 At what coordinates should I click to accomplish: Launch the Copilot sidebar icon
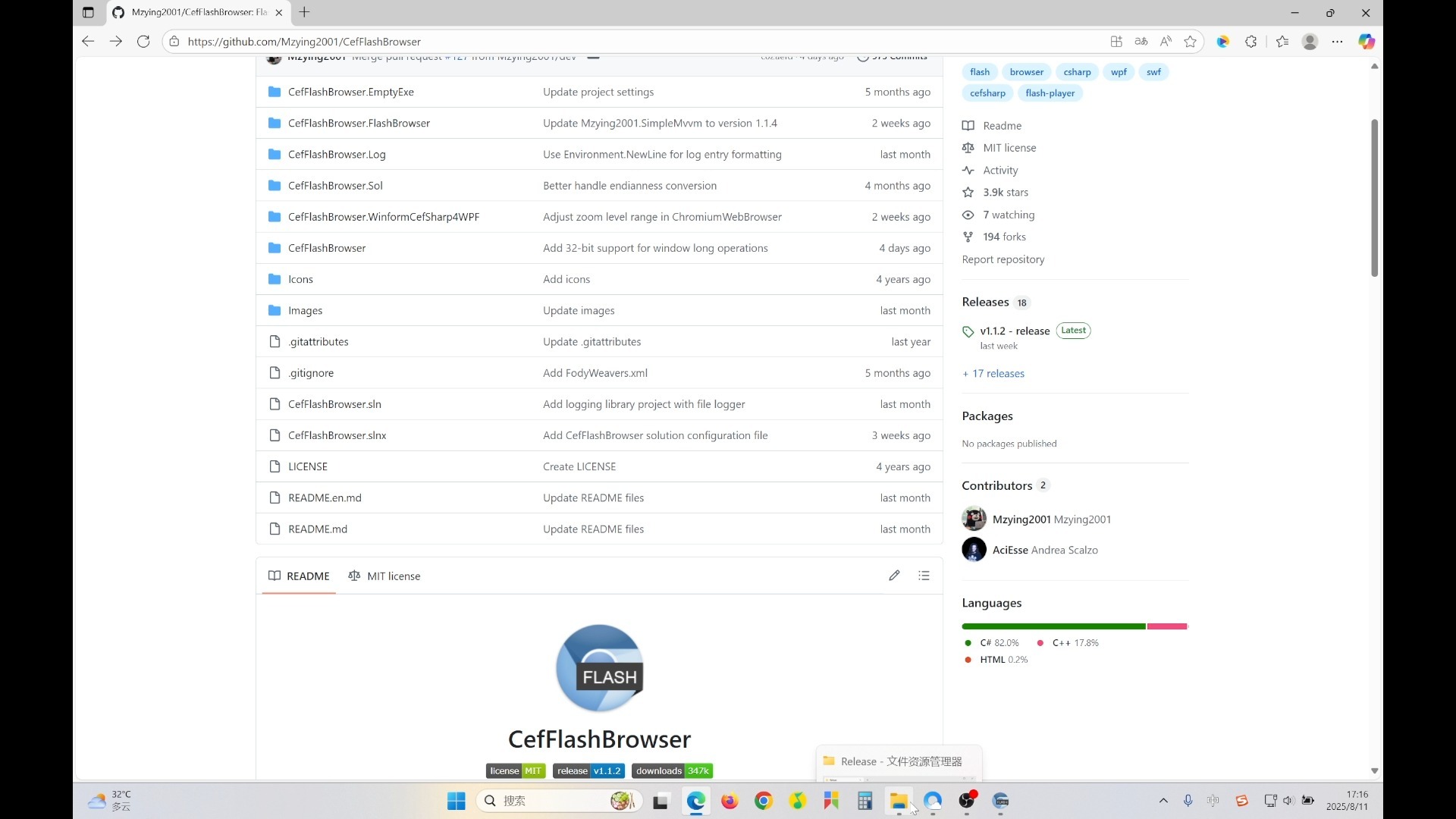pyautogui.click(x=1367, y=42)
